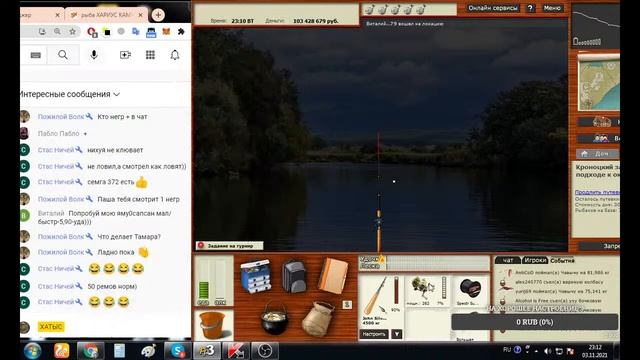Follow the Продлить путевку link
640x360 pixels.
(x=597, y=192)
